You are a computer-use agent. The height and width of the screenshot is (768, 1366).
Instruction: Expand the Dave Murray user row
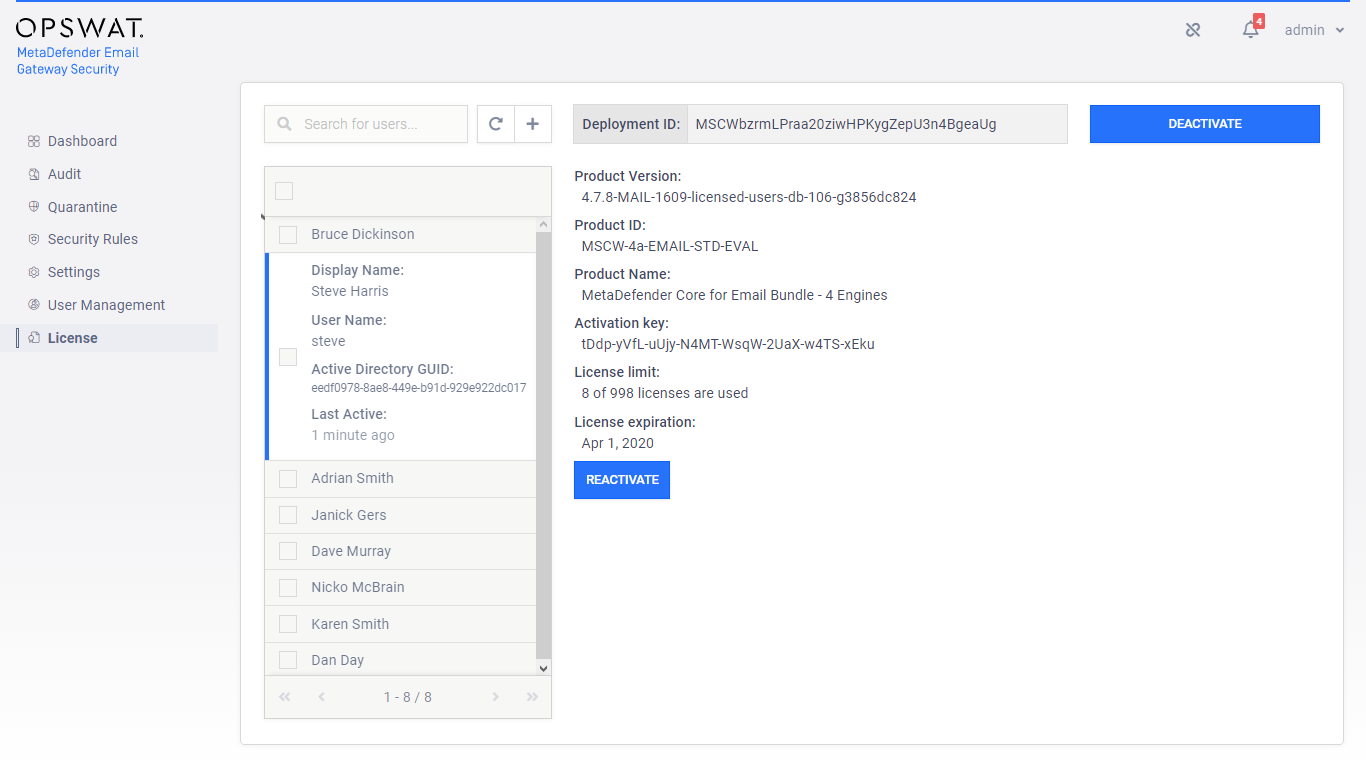401,551
